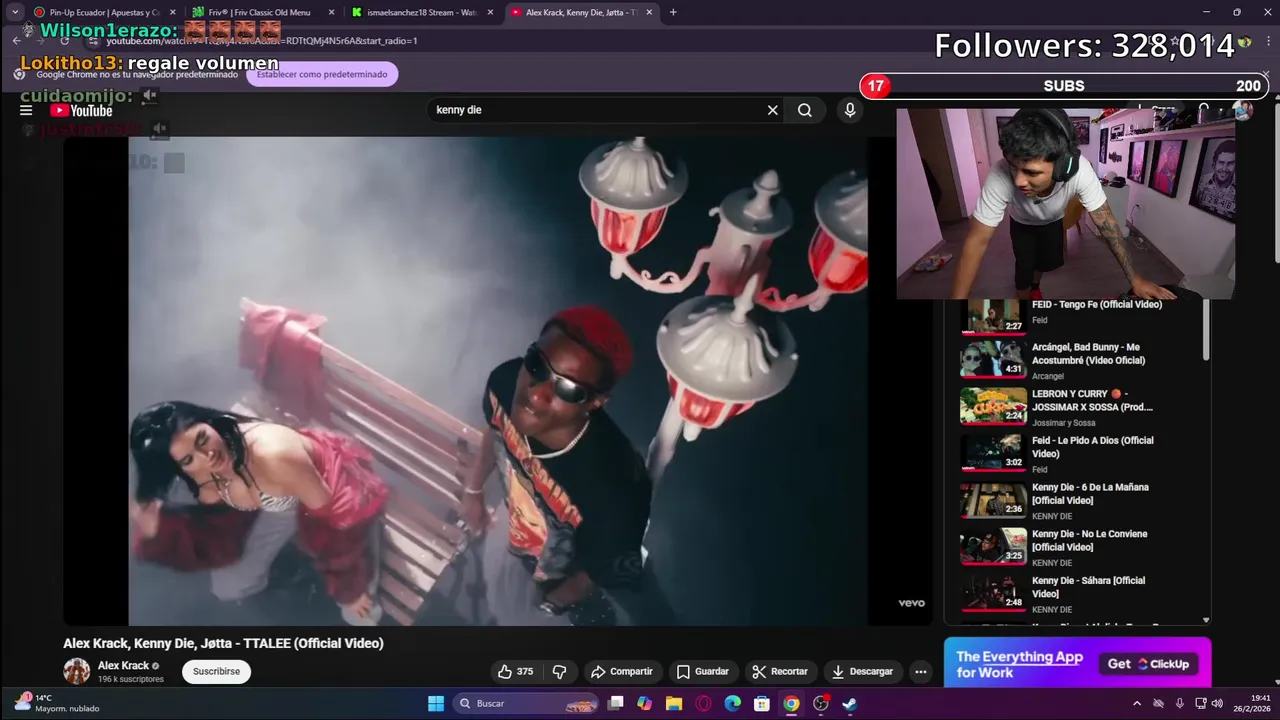The height and width of the screenshot is (720, 1280).
Task: Play FEID - Tengo Fe thumbnail
Action: click(993, 315)
